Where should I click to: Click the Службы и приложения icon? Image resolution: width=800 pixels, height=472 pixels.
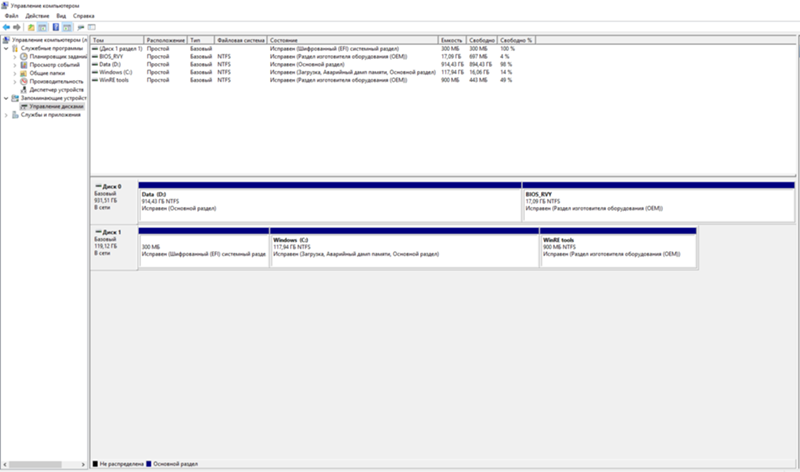point(15,115)
